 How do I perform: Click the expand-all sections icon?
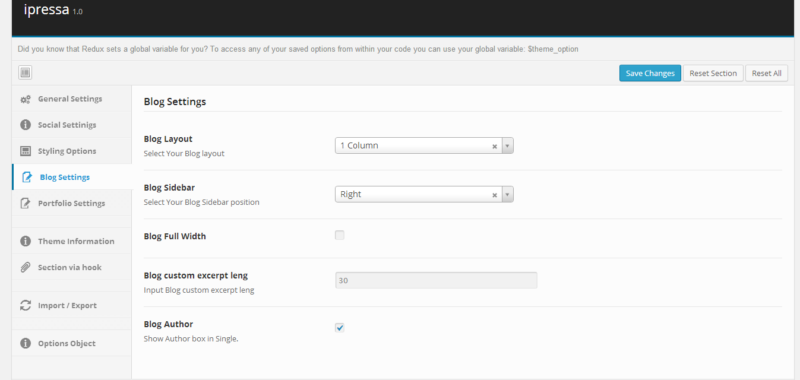pyautogui.click(x=26, y=73)
